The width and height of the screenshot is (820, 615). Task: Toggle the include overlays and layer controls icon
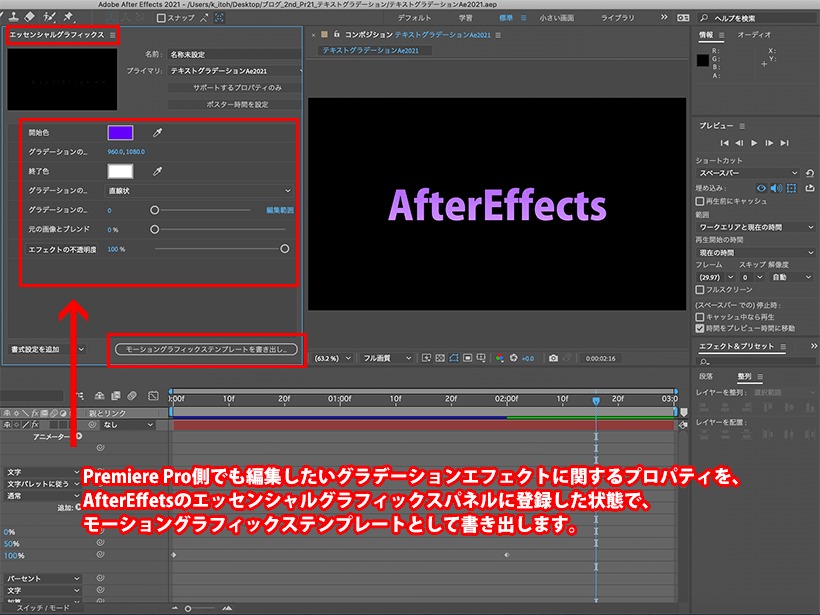792,188
